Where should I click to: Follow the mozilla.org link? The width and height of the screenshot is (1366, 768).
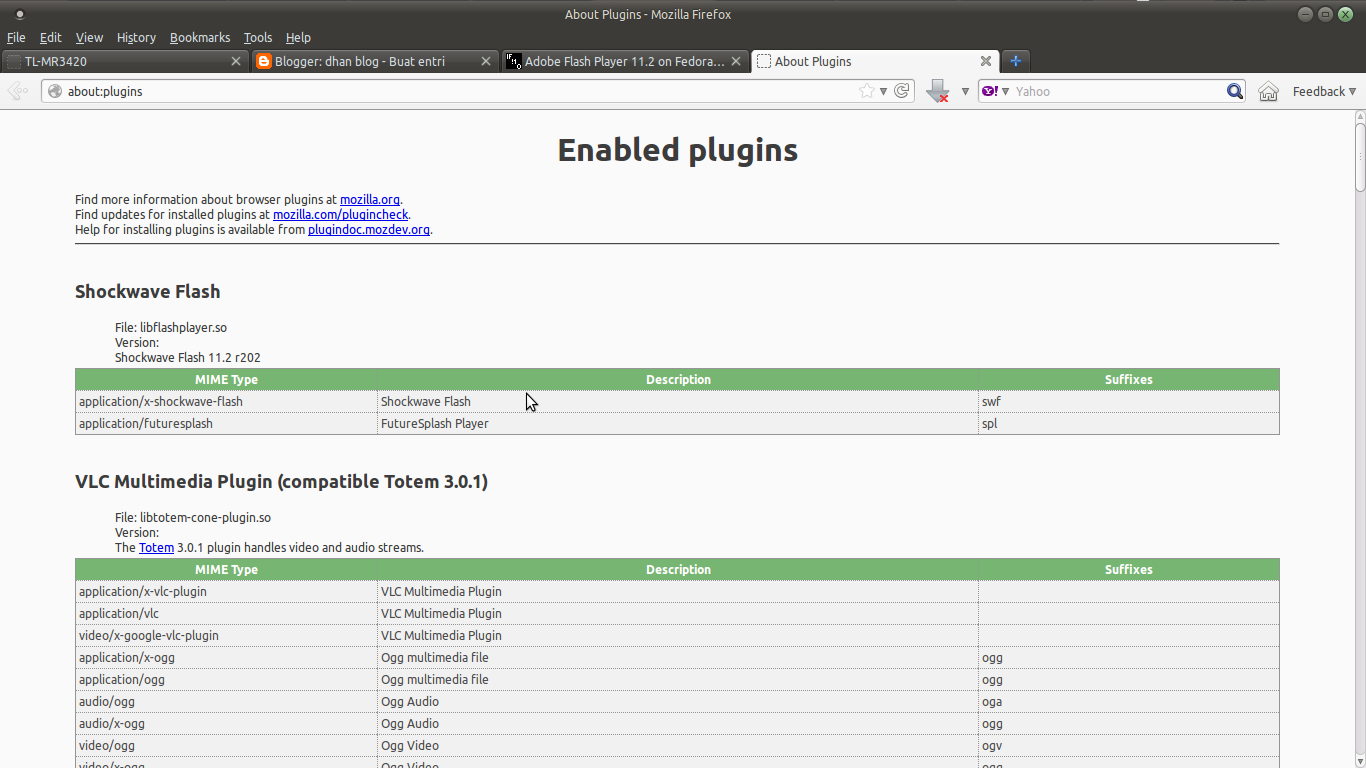370,199
